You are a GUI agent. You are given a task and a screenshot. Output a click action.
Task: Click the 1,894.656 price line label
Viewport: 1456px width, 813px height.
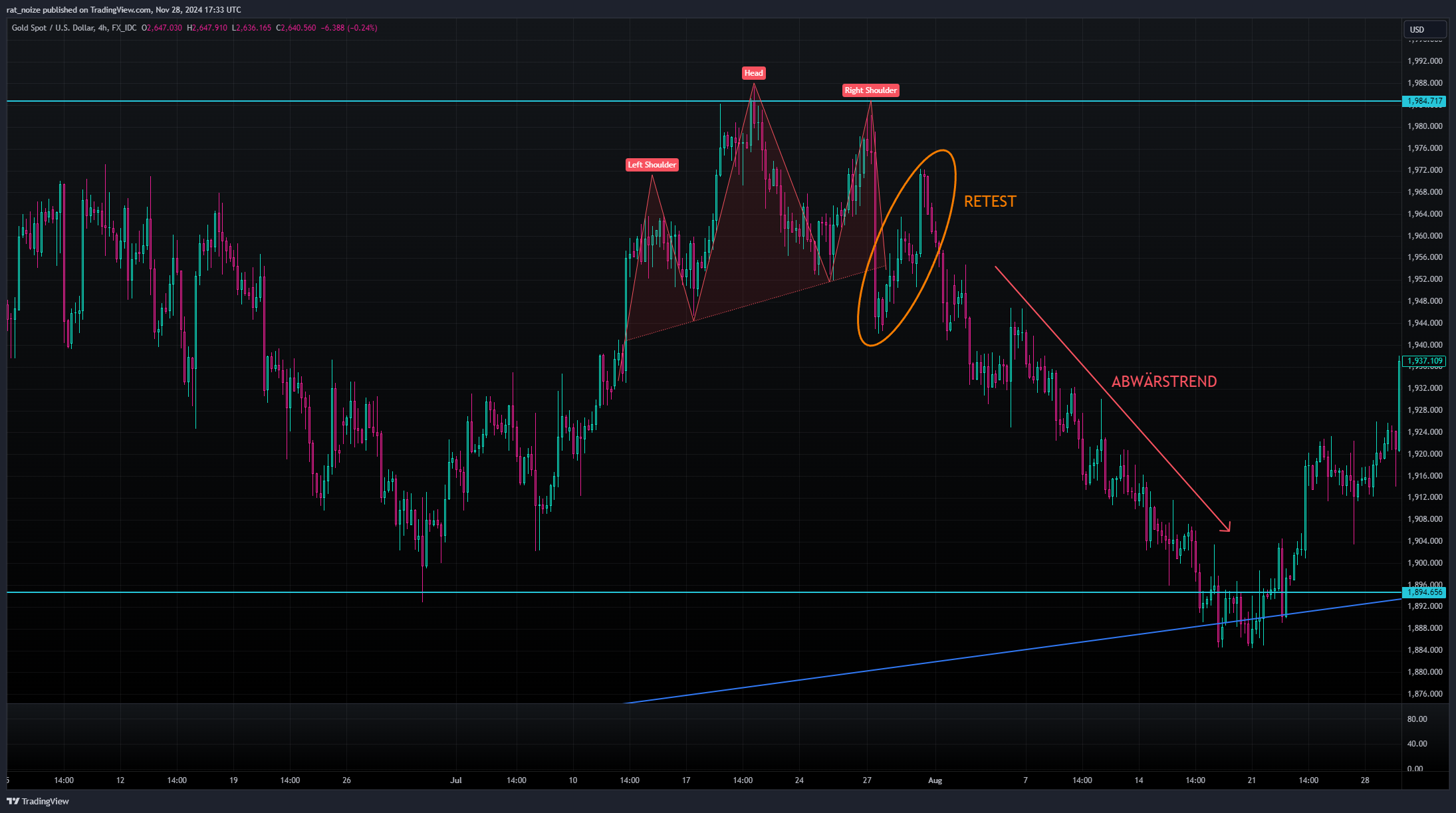point(1424,592)
